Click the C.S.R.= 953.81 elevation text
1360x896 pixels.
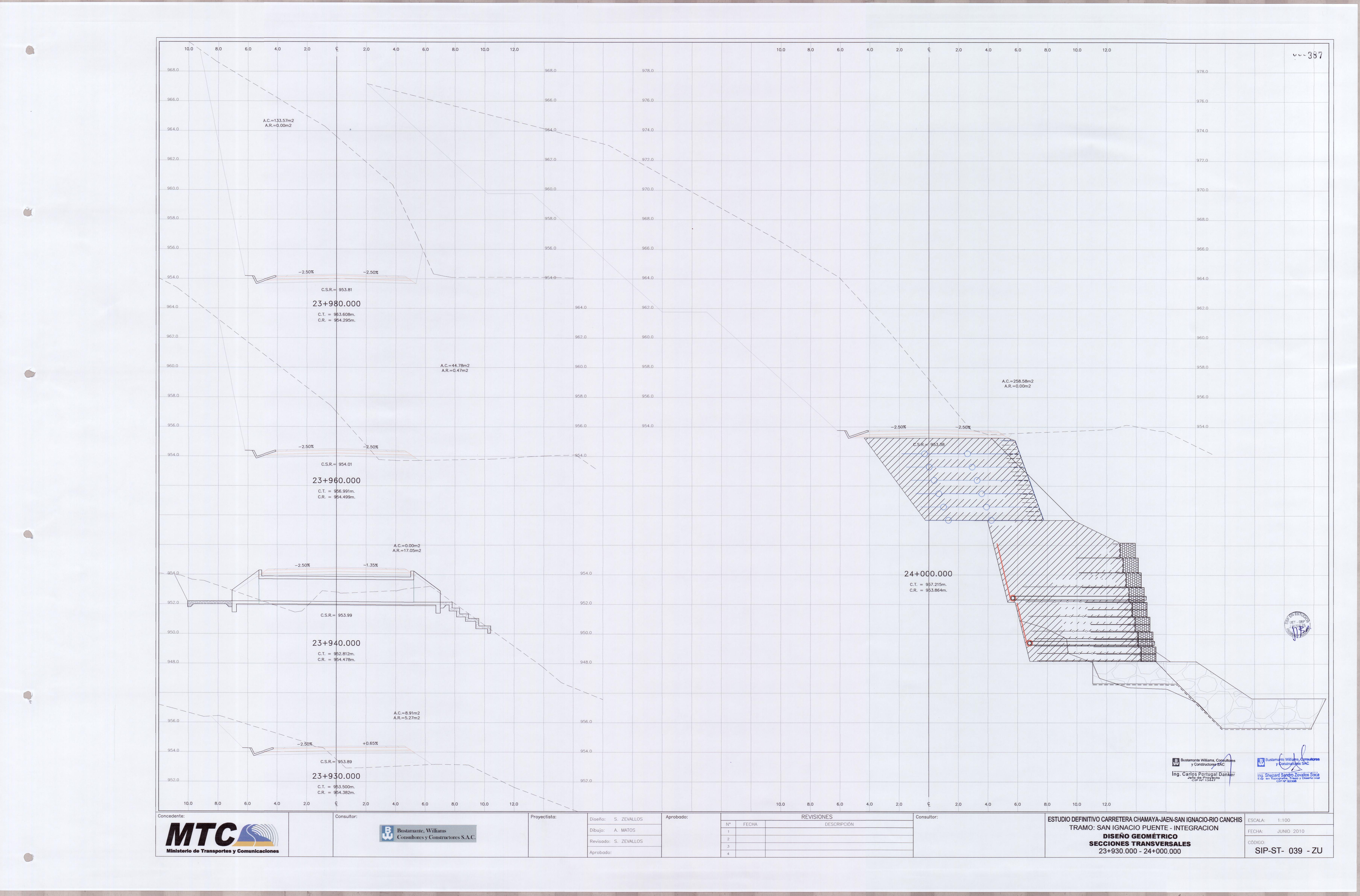(x=337, y=290)
